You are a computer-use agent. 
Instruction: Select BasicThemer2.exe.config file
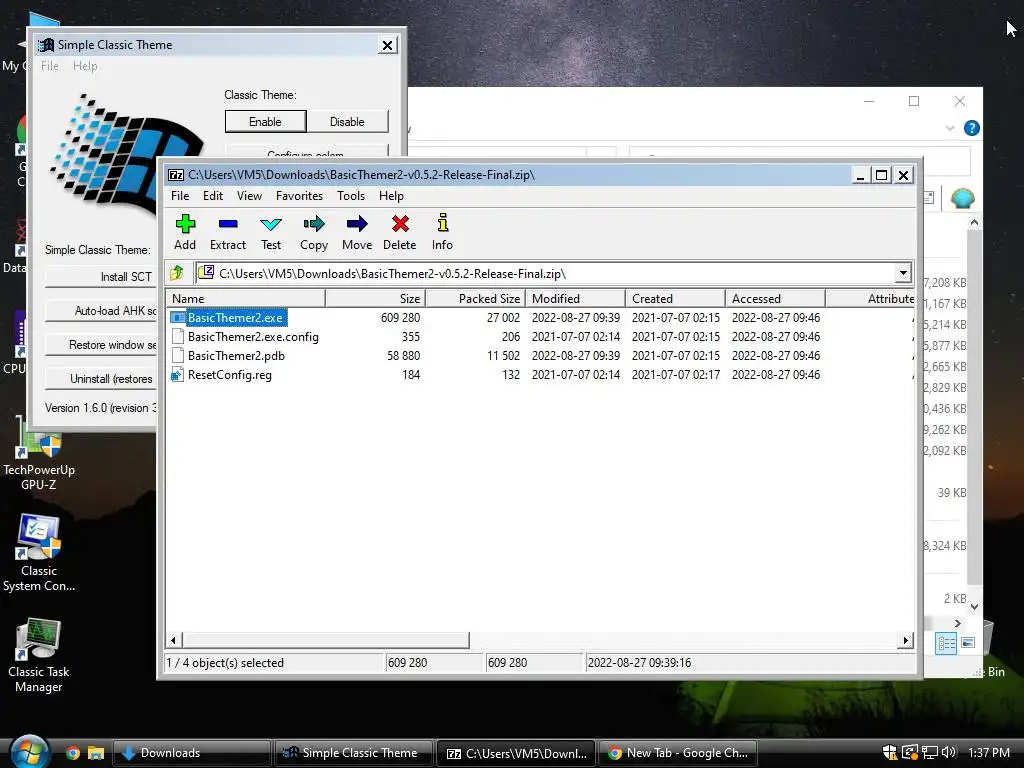point(541,336)
